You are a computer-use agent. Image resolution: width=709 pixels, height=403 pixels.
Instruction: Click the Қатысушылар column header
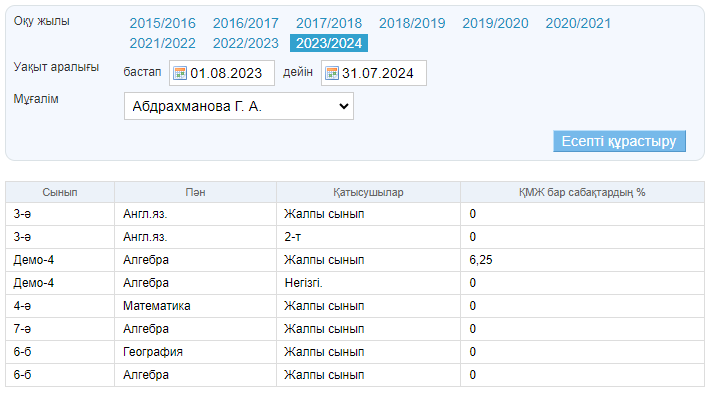point(368,191)
